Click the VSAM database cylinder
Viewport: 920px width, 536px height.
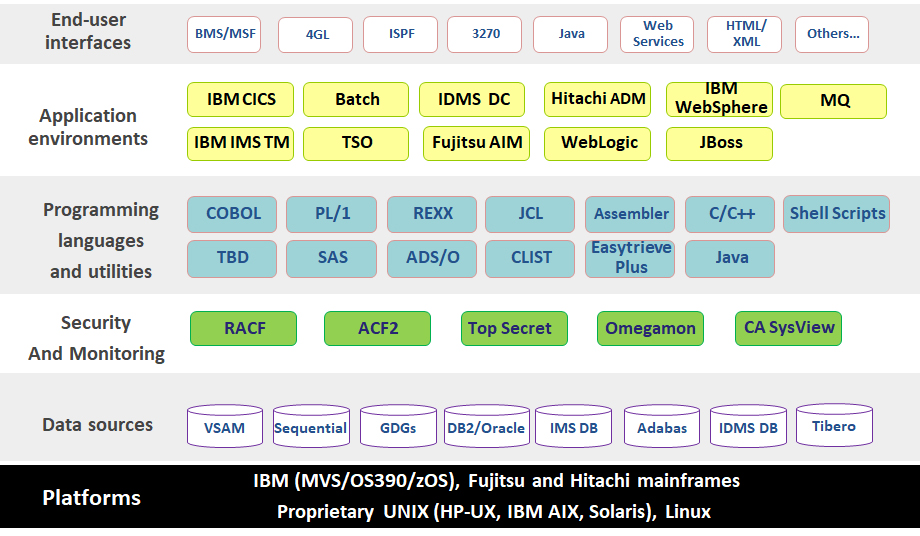(225, 426)
